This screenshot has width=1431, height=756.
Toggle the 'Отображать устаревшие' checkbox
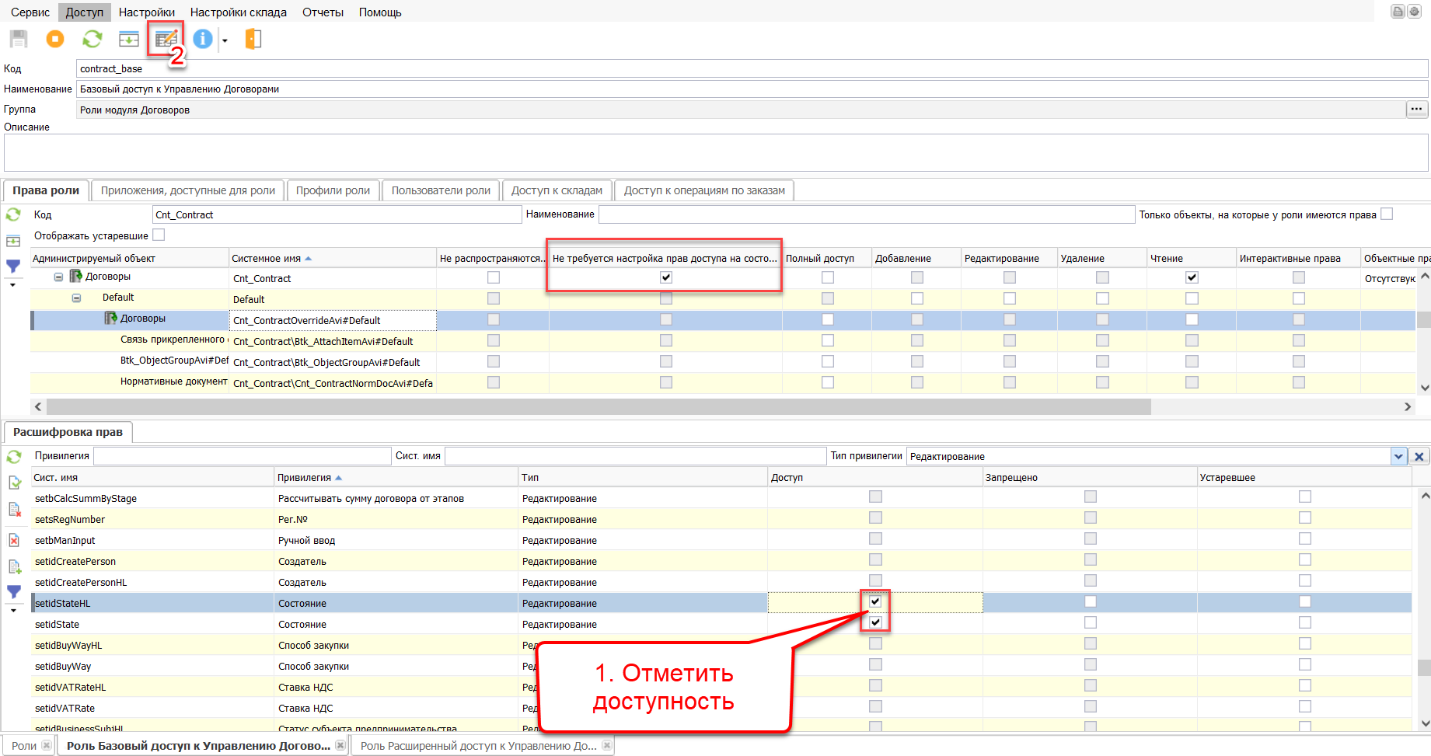(158, 235)
